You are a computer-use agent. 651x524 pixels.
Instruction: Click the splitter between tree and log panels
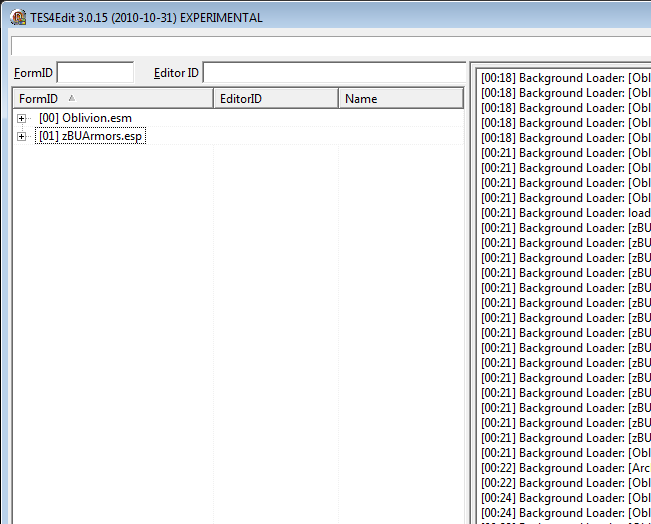[468, 300]
